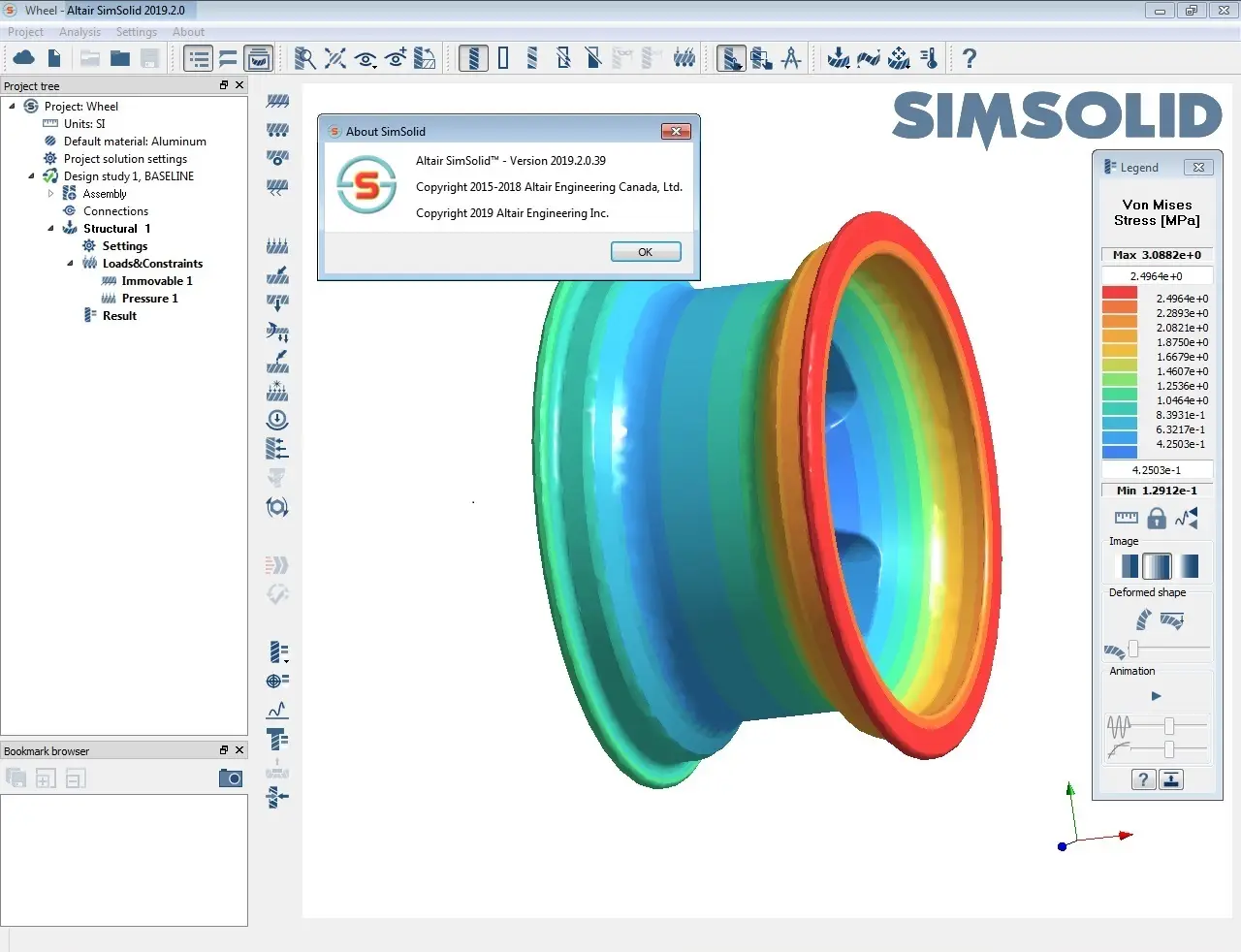Click the red legend swatch at 2.4964e+0
This screenshot has width=1241, height=952.
click(1120, 293)
